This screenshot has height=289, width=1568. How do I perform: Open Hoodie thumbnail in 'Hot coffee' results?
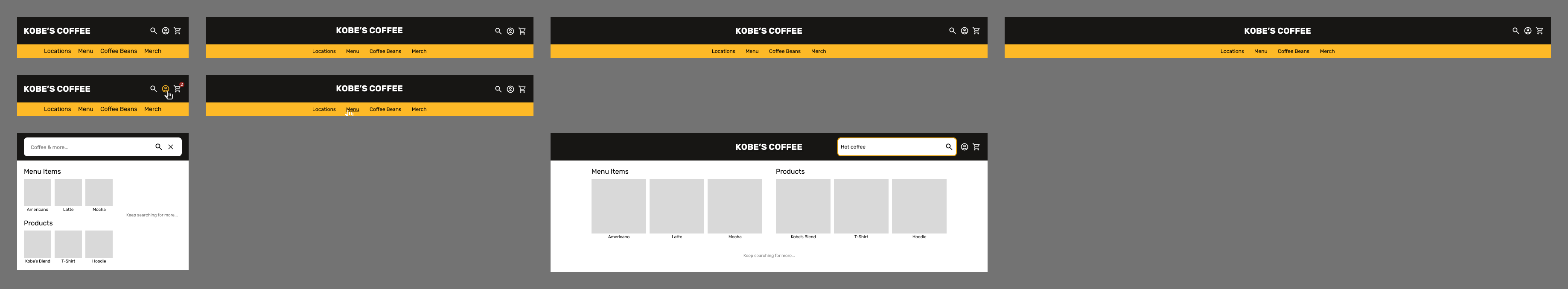coord(919,206)
